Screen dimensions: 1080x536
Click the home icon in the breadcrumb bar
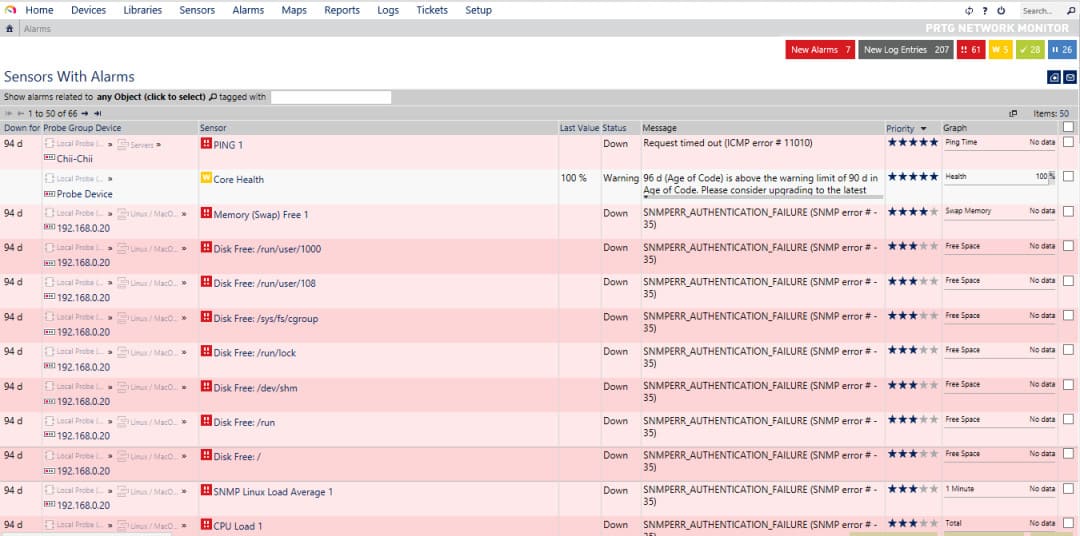tap(10, 29)
